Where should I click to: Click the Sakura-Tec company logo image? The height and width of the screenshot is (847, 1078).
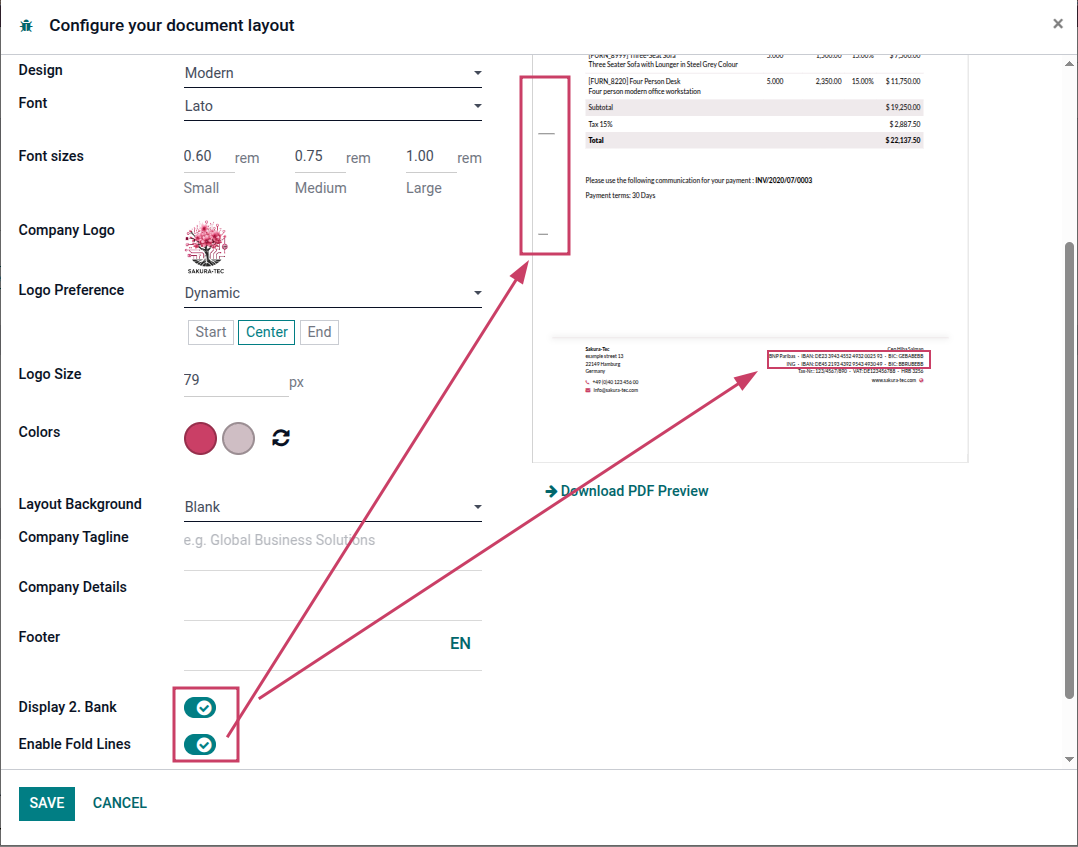coord(206,248)
